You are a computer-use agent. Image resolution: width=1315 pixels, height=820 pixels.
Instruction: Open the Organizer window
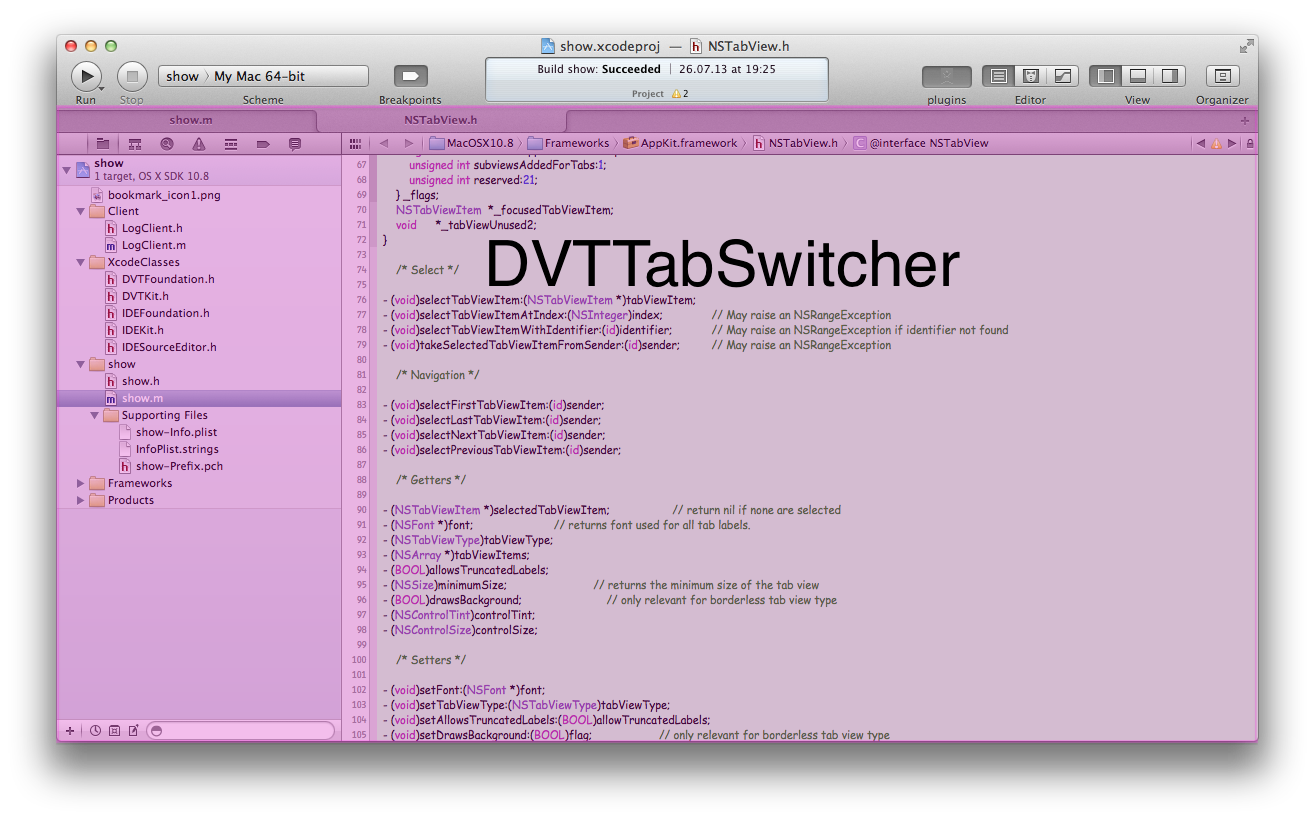point(1222,76)
